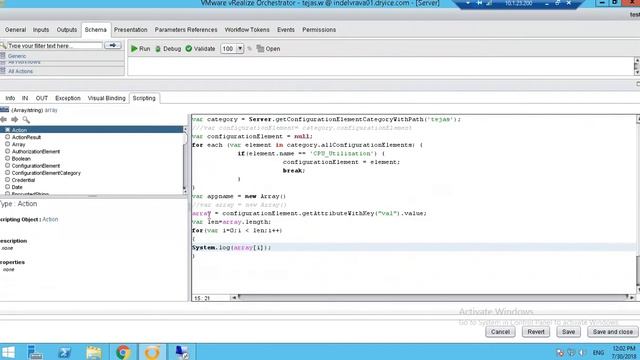Switch to vRealize Orchestrator taskbar icon
Image resolution: width=640 pixels, height=360 pixels.
tap(152, 352)
